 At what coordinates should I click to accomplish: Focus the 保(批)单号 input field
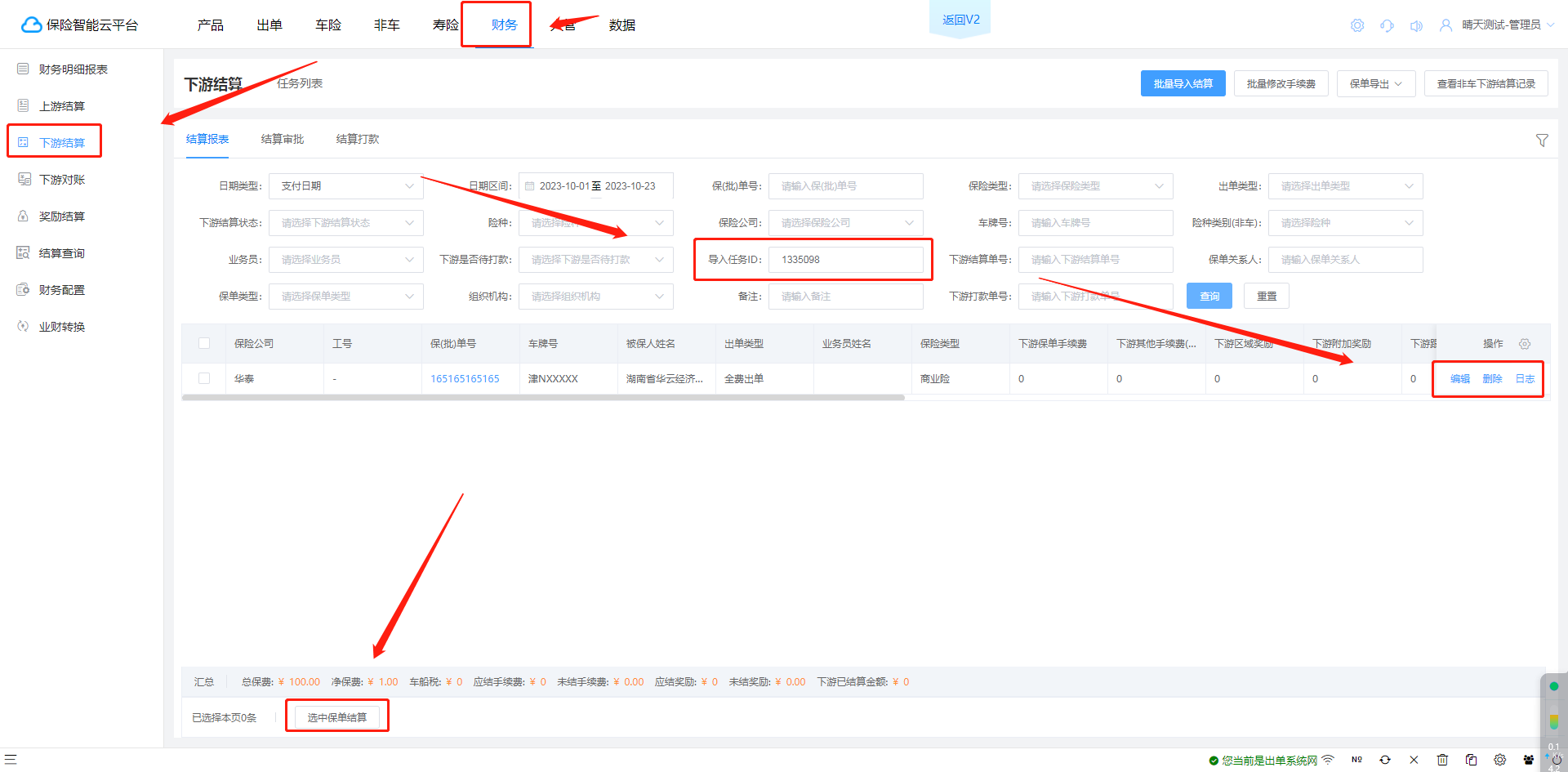pyautogui.click(x=846, y=186)
